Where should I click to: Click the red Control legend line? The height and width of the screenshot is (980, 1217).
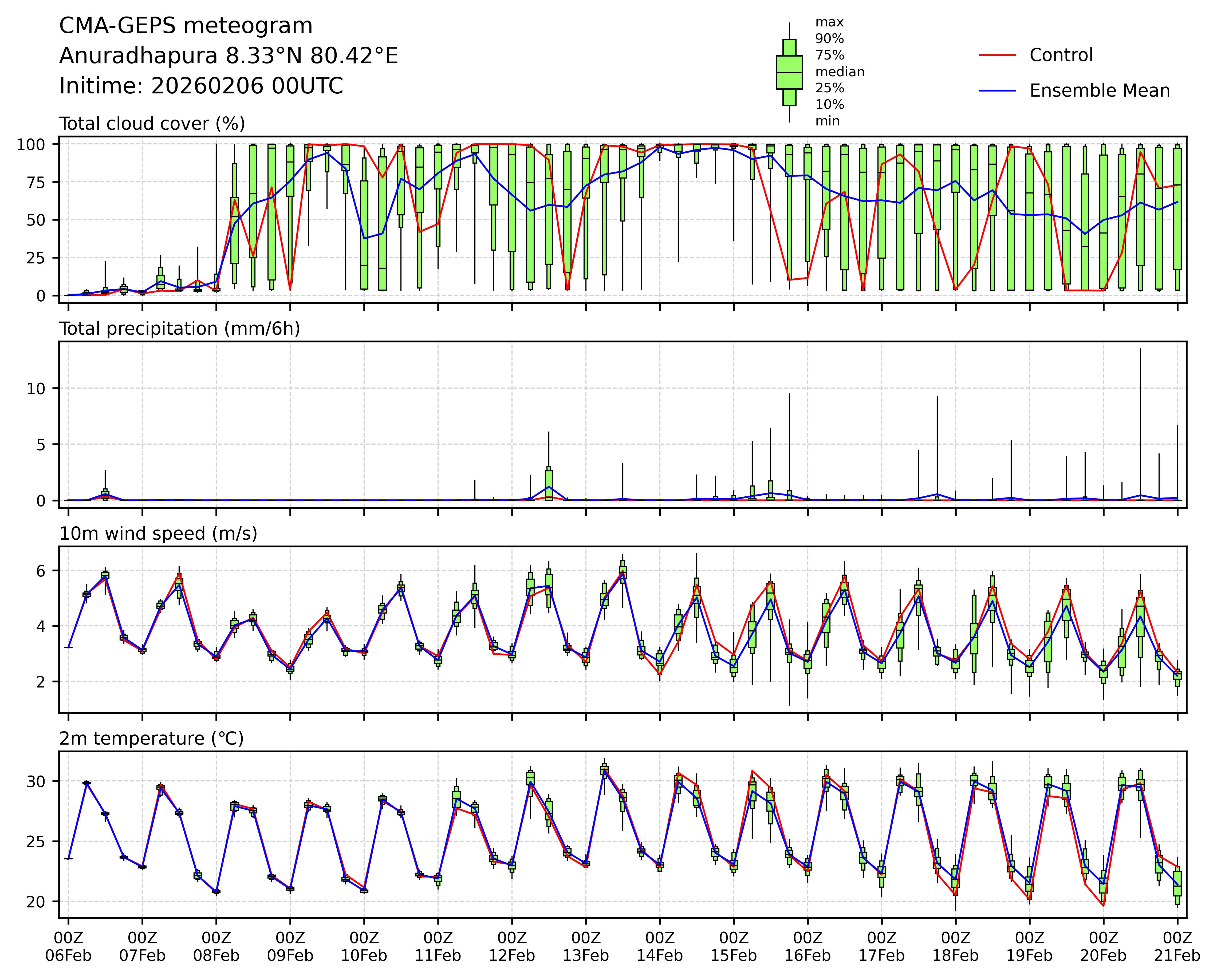coord(997,55)
